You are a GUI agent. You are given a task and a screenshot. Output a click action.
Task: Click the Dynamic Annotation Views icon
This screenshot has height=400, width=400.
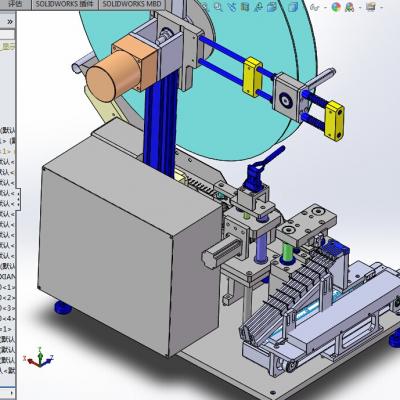258,7
